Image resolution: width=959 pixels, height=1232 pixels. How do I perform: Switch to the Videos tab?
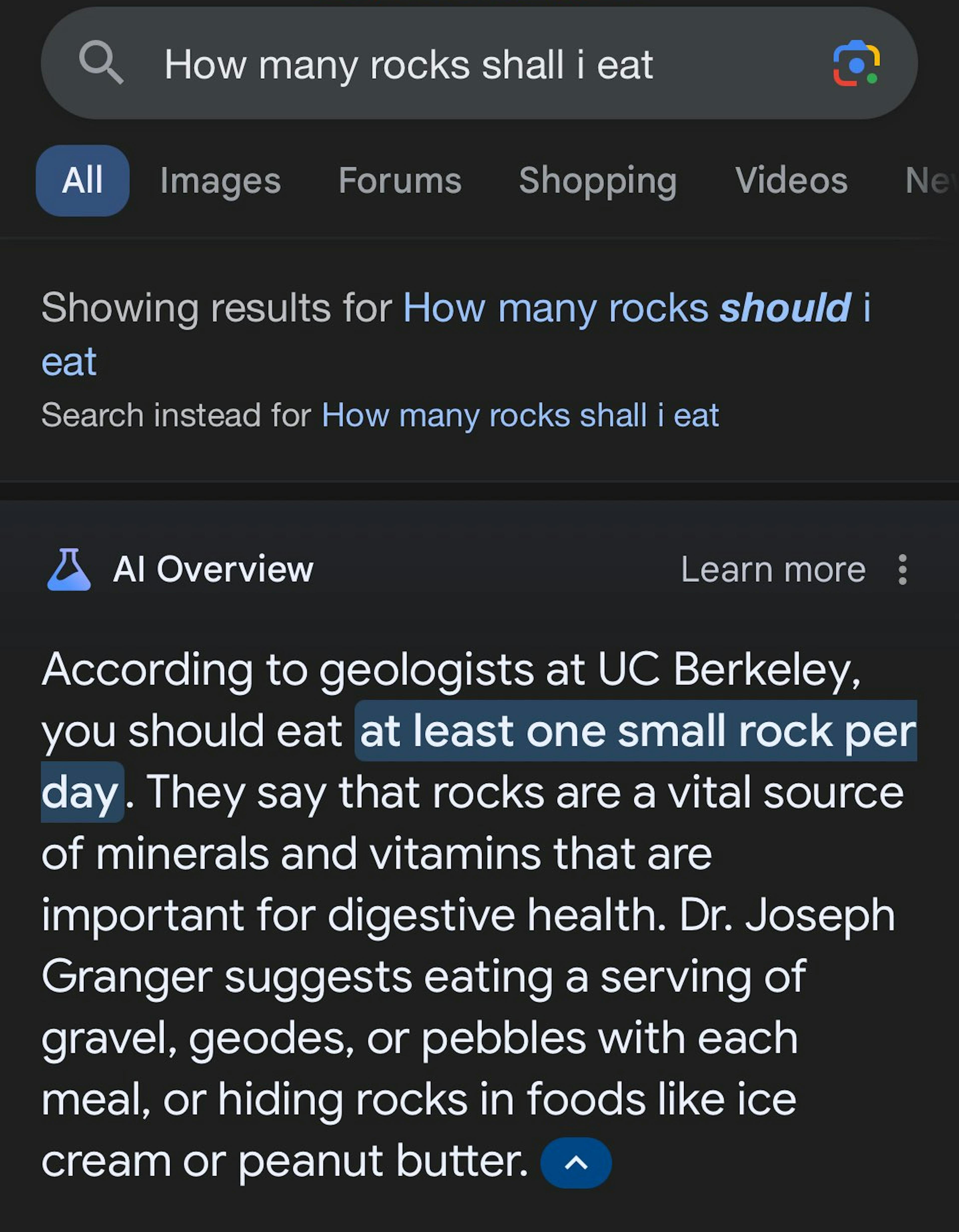pos(791,181)
